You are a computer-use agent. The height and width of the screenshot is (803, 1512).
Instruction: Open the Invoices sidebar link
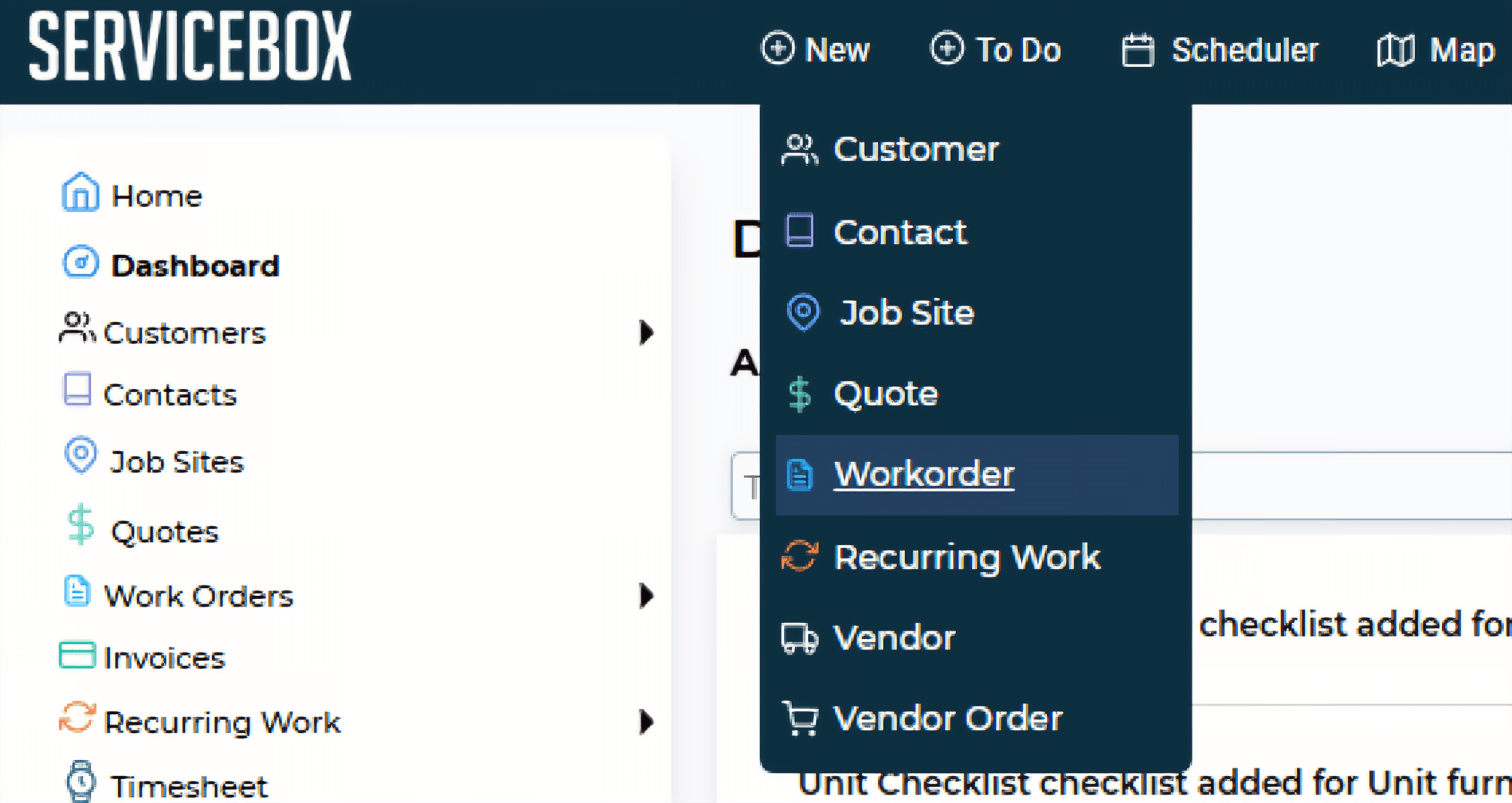tap(164, 659)
